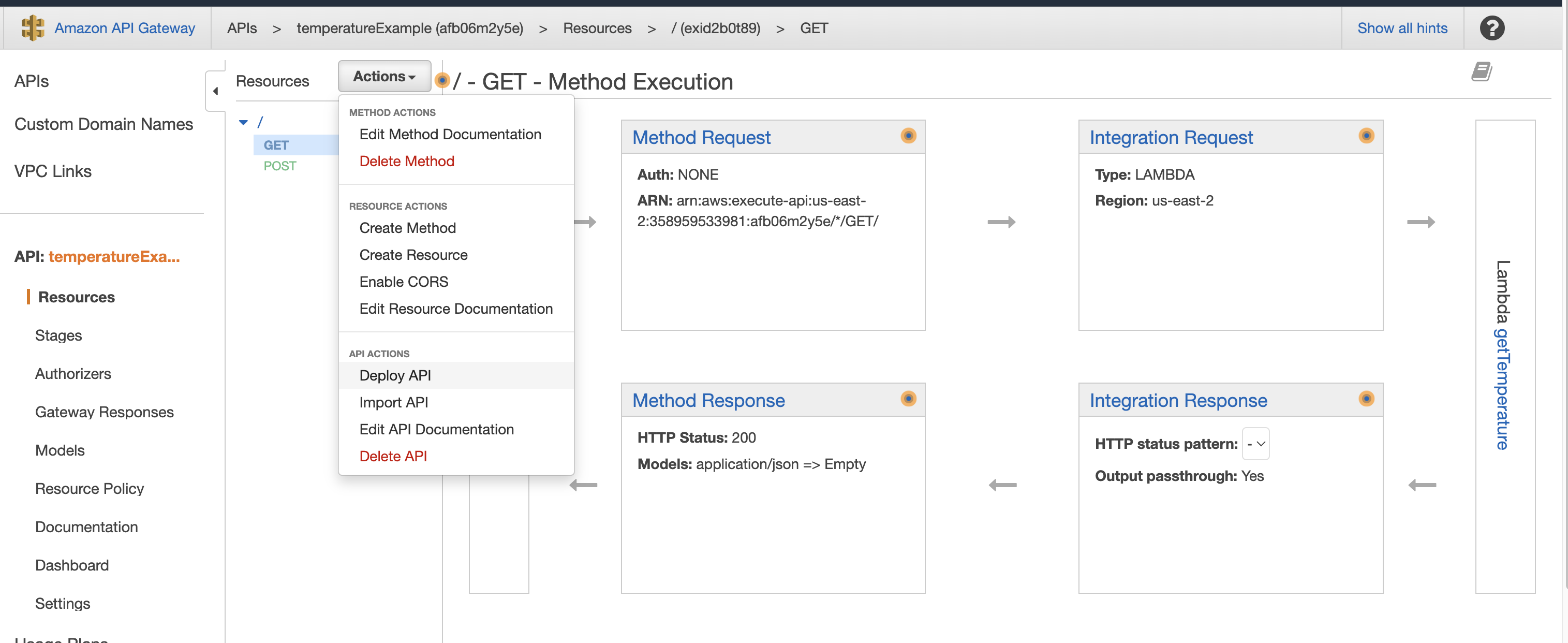Open Stages in the left sidebar
The image size is (1568, 643).
pos(58,335)
